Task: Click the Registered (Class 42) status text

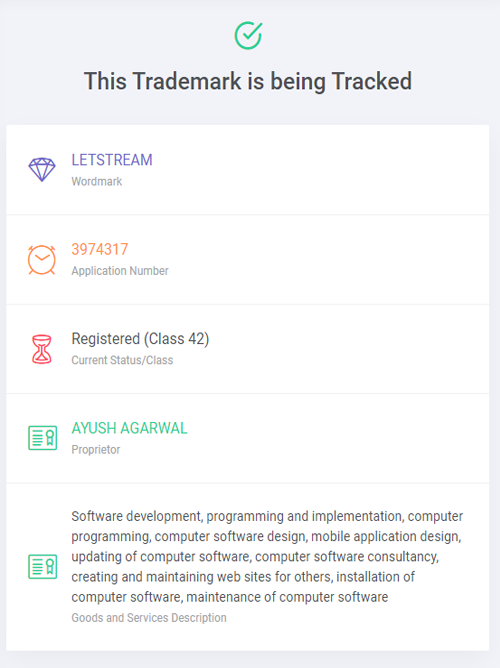Action: coord(141,339)
